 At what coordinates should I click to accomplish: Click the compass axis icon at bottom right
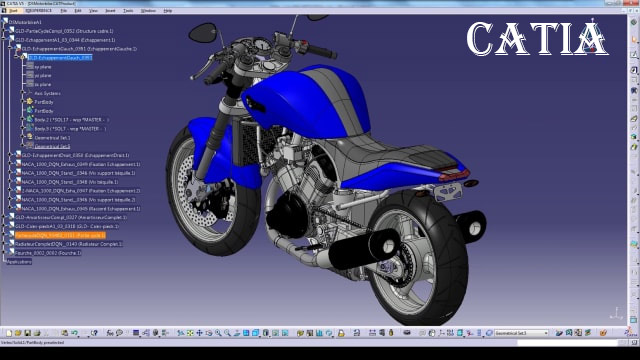[616, 313]
